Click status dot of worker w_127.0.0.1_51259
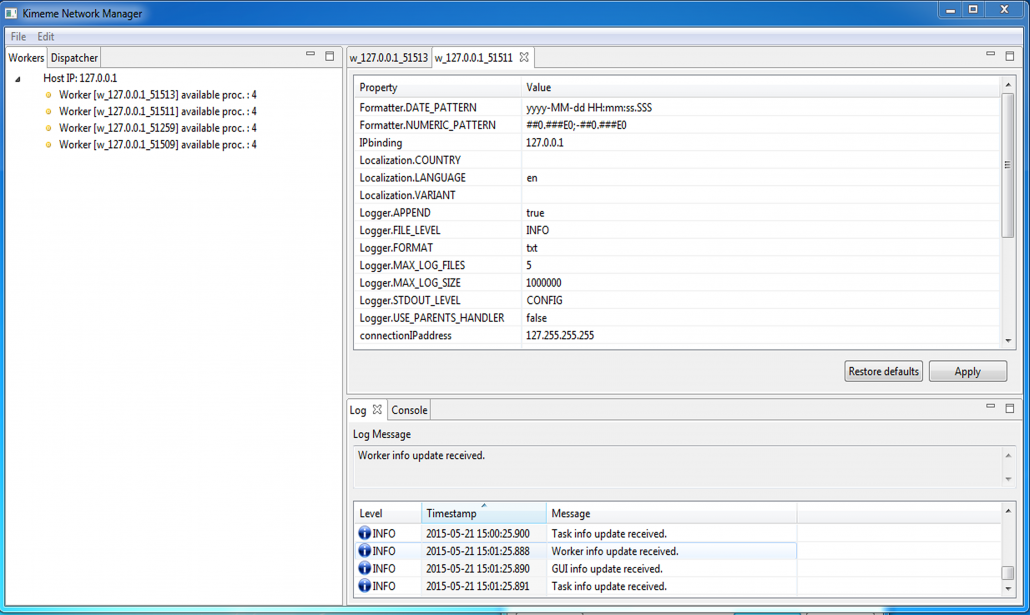 click(x=48, y=128)
